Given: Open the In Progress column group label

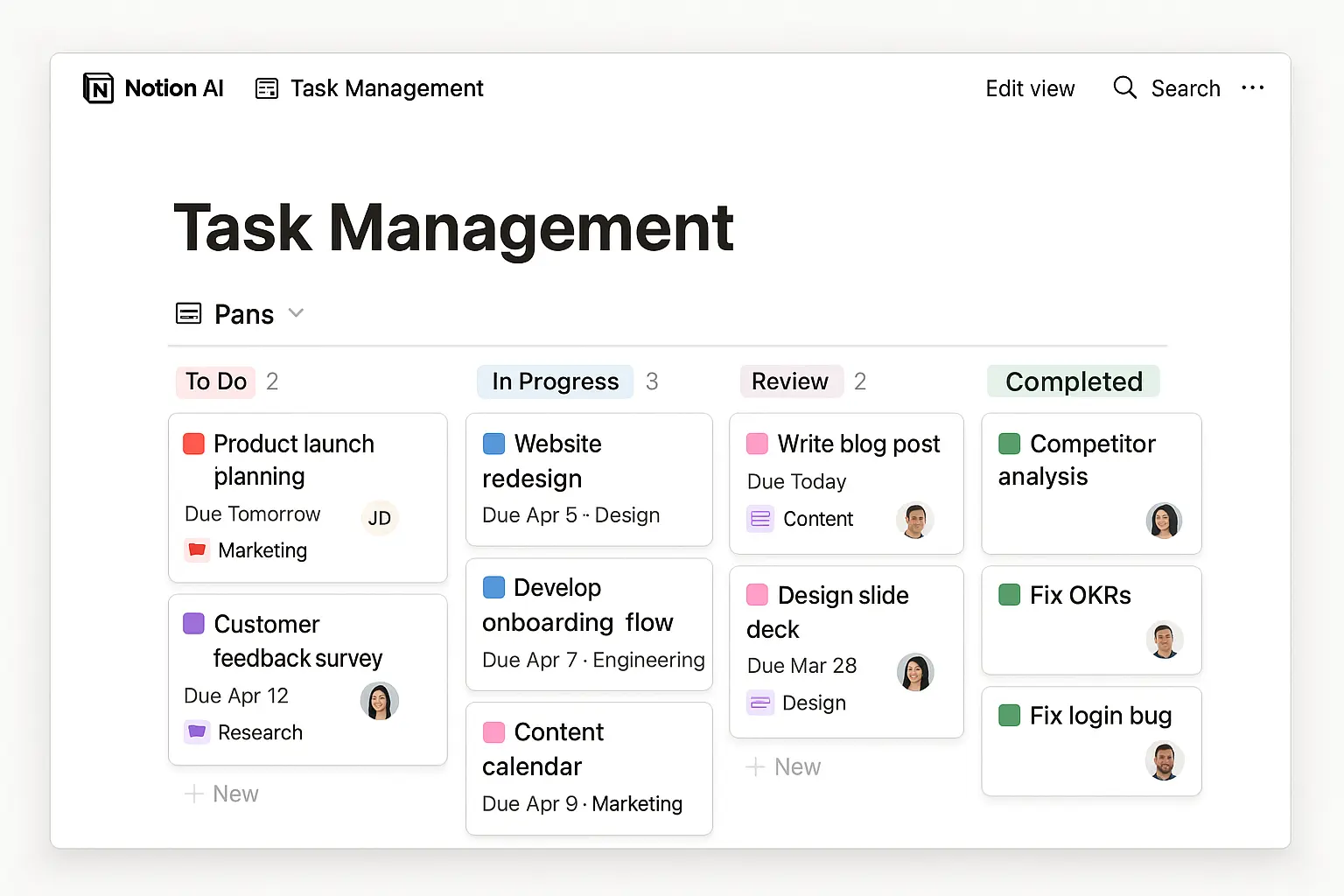Looking at the screenshot, I should [x=555, y=381].
